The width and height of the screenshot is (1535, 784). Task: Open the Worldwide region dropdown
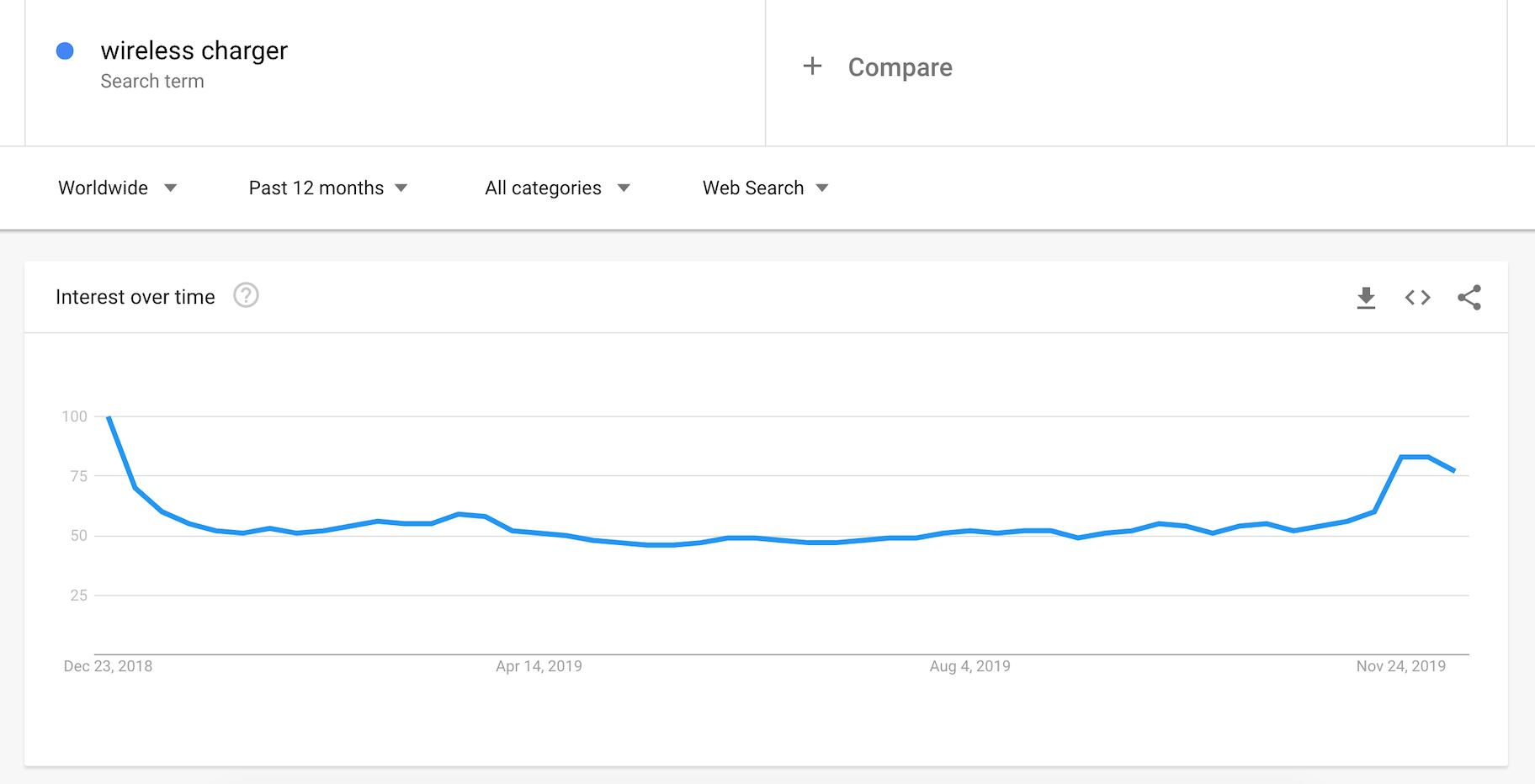point(117,188)
